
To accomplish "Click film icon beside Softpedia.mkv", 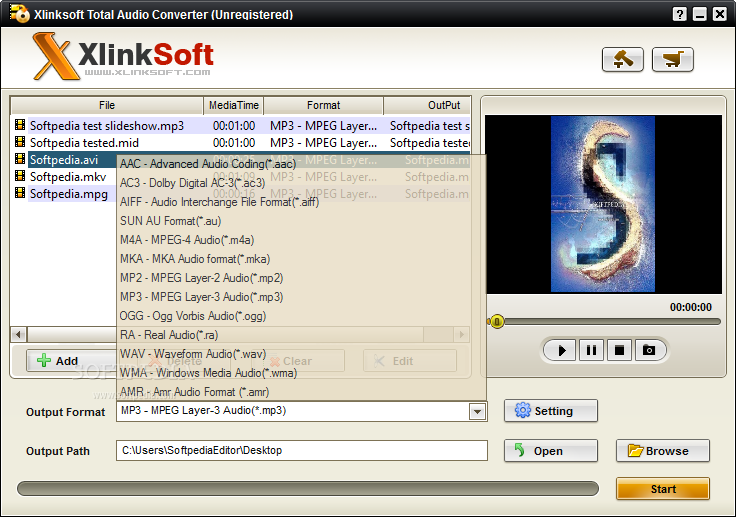I will pos(20,176).
